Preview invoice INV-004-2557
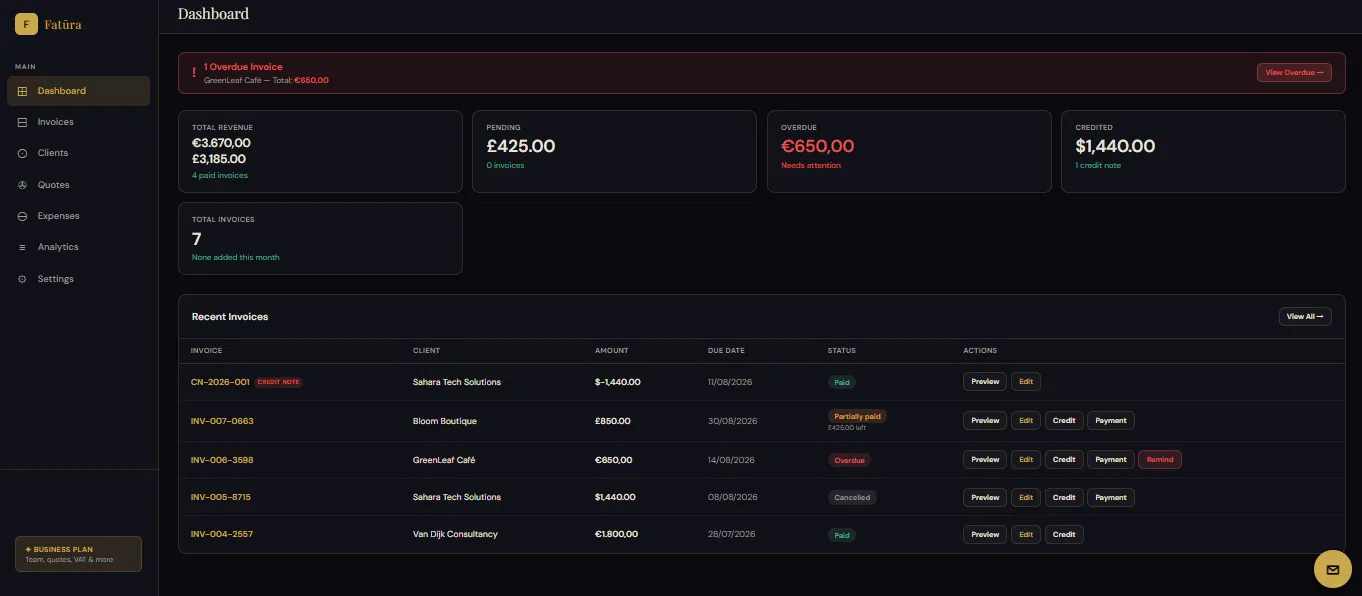 point(985,535)
